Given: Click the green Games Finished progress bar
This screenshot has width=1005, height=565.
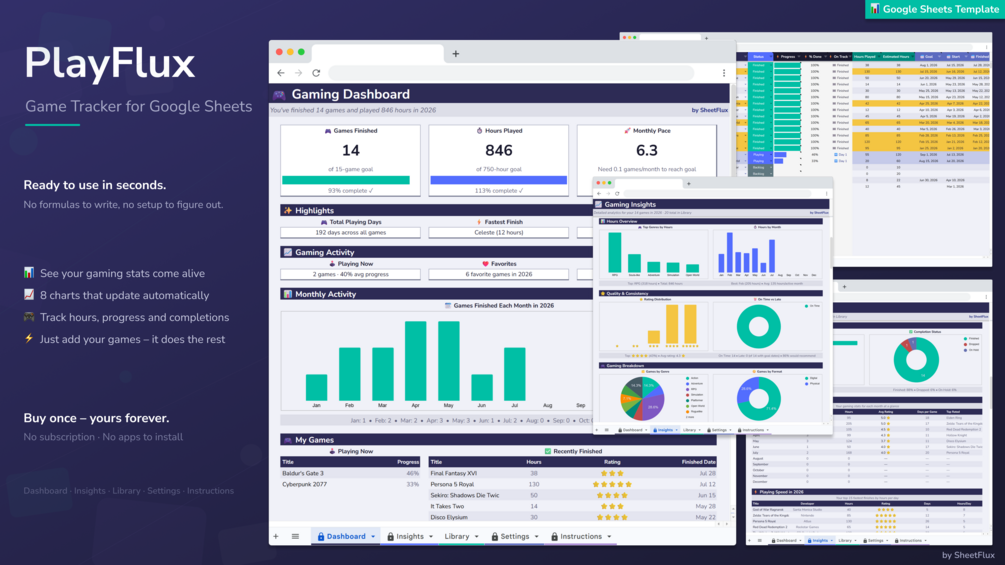Looking at the screenshot, I should pos(346,180).
